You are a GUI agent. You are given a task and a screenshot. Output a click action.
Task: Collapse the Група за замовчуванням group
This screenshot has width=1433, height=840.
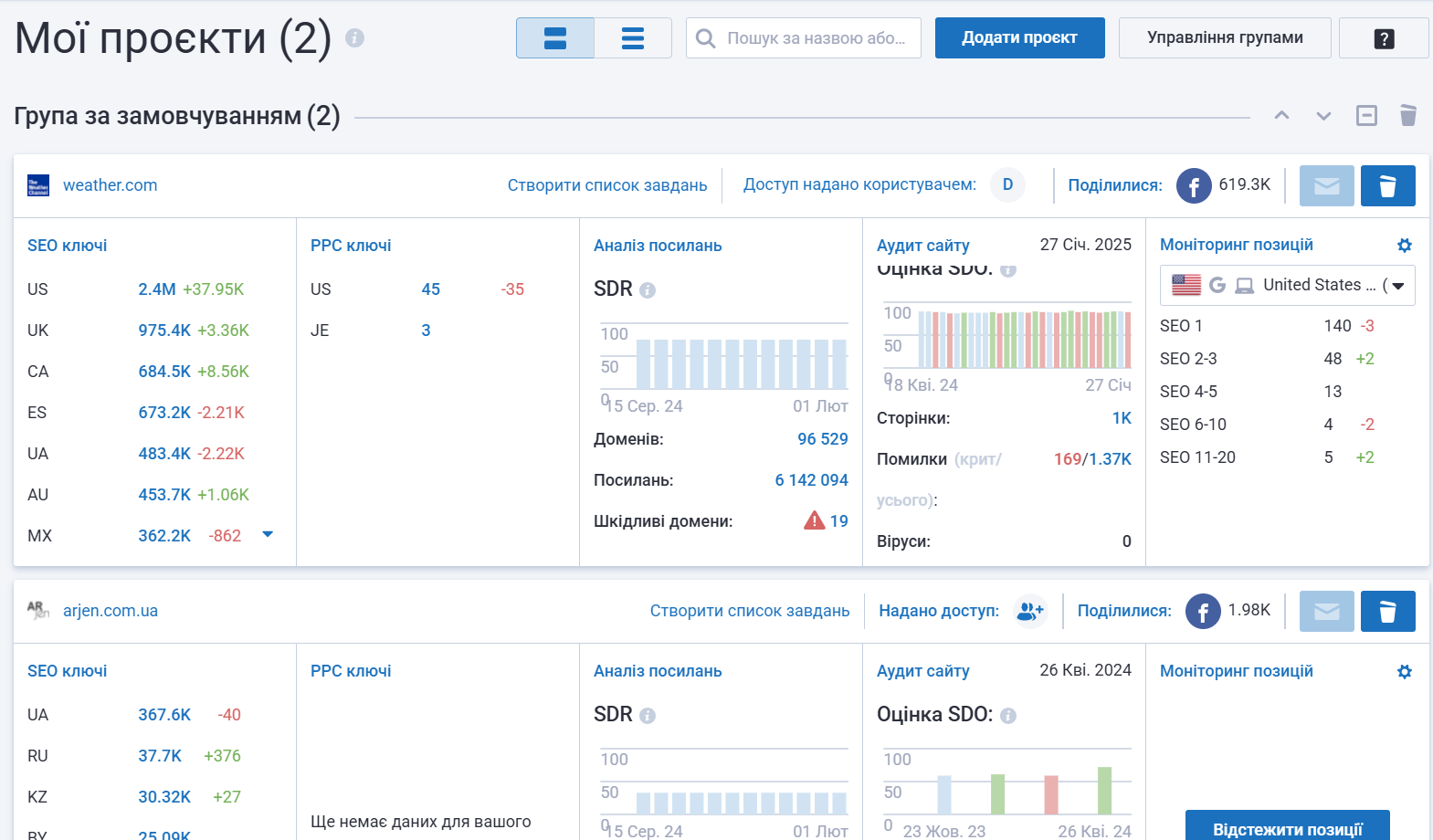click(x=1366, y=116)
